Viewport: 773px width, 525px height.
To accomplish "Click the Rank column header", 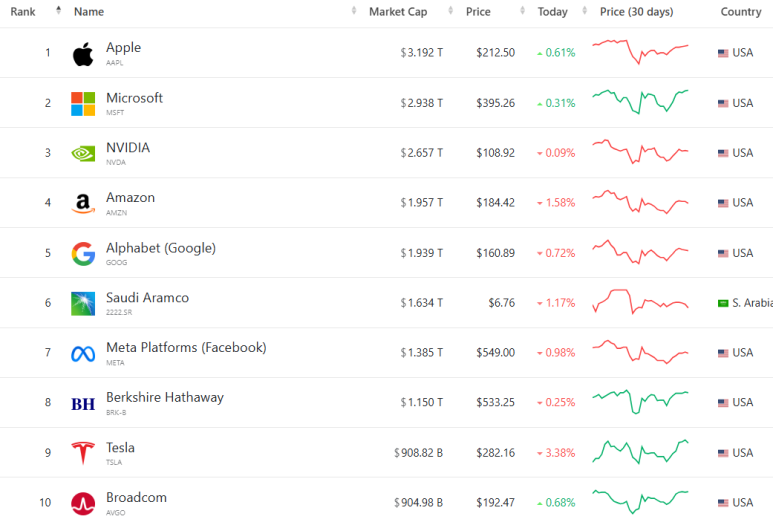I will pos(23,11).
